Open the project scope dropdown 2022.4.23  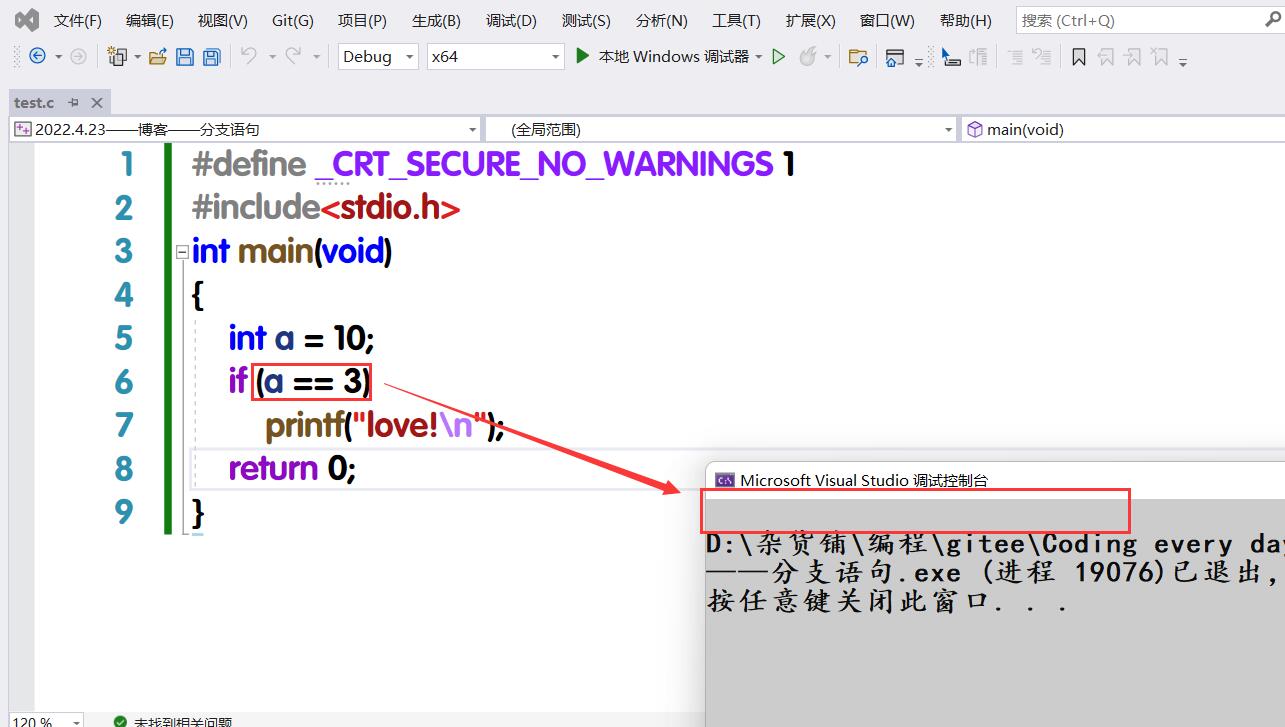246,129
